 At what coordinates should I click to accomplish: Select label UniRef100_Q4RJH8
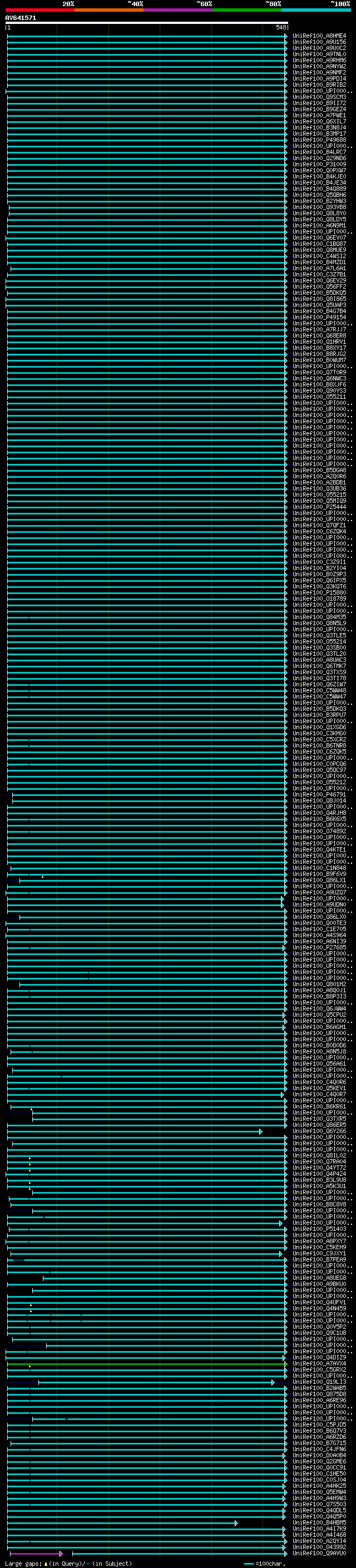319,813
